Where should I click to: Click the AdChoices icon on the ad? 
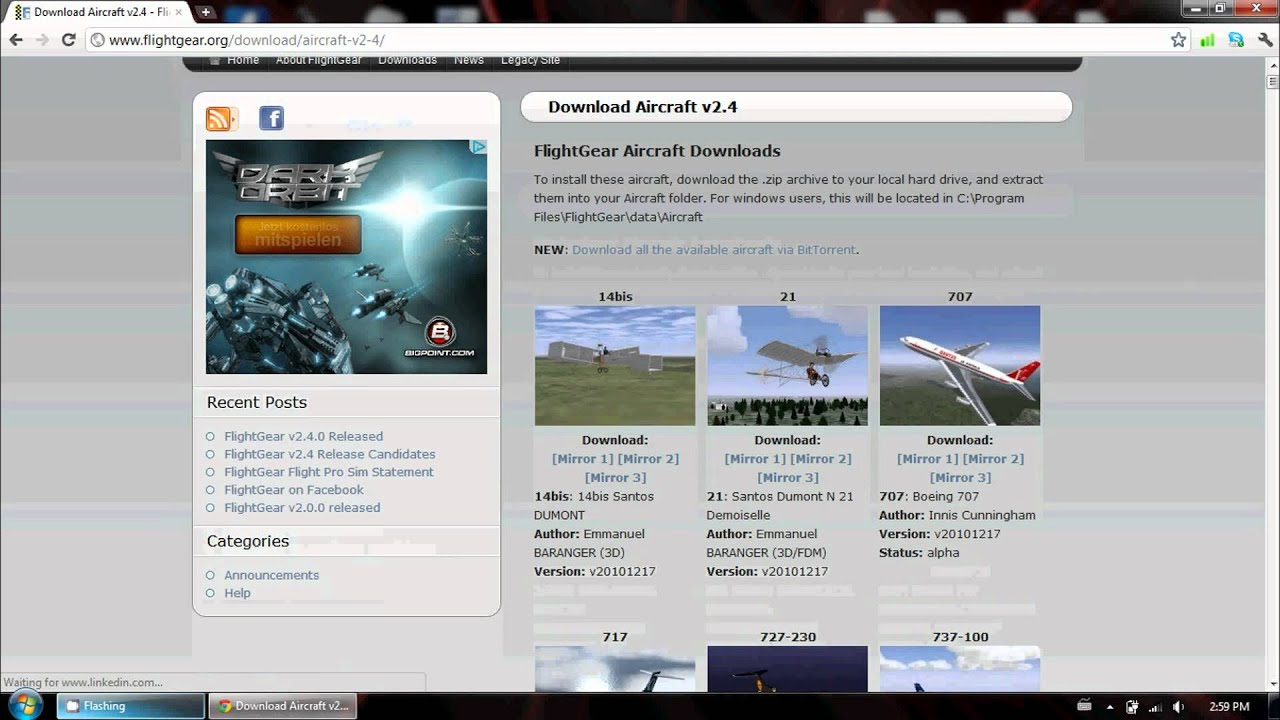(x=478, y=147)
